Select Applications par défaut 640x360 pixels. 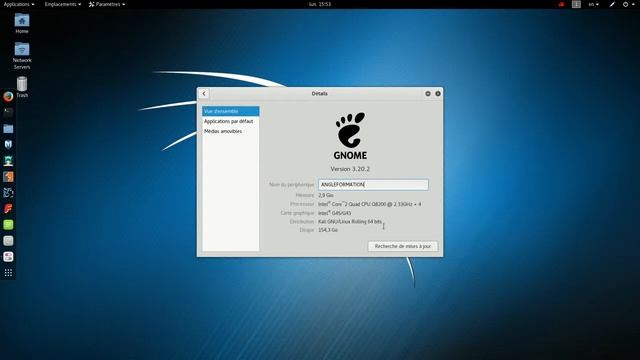tap(231, 121)
